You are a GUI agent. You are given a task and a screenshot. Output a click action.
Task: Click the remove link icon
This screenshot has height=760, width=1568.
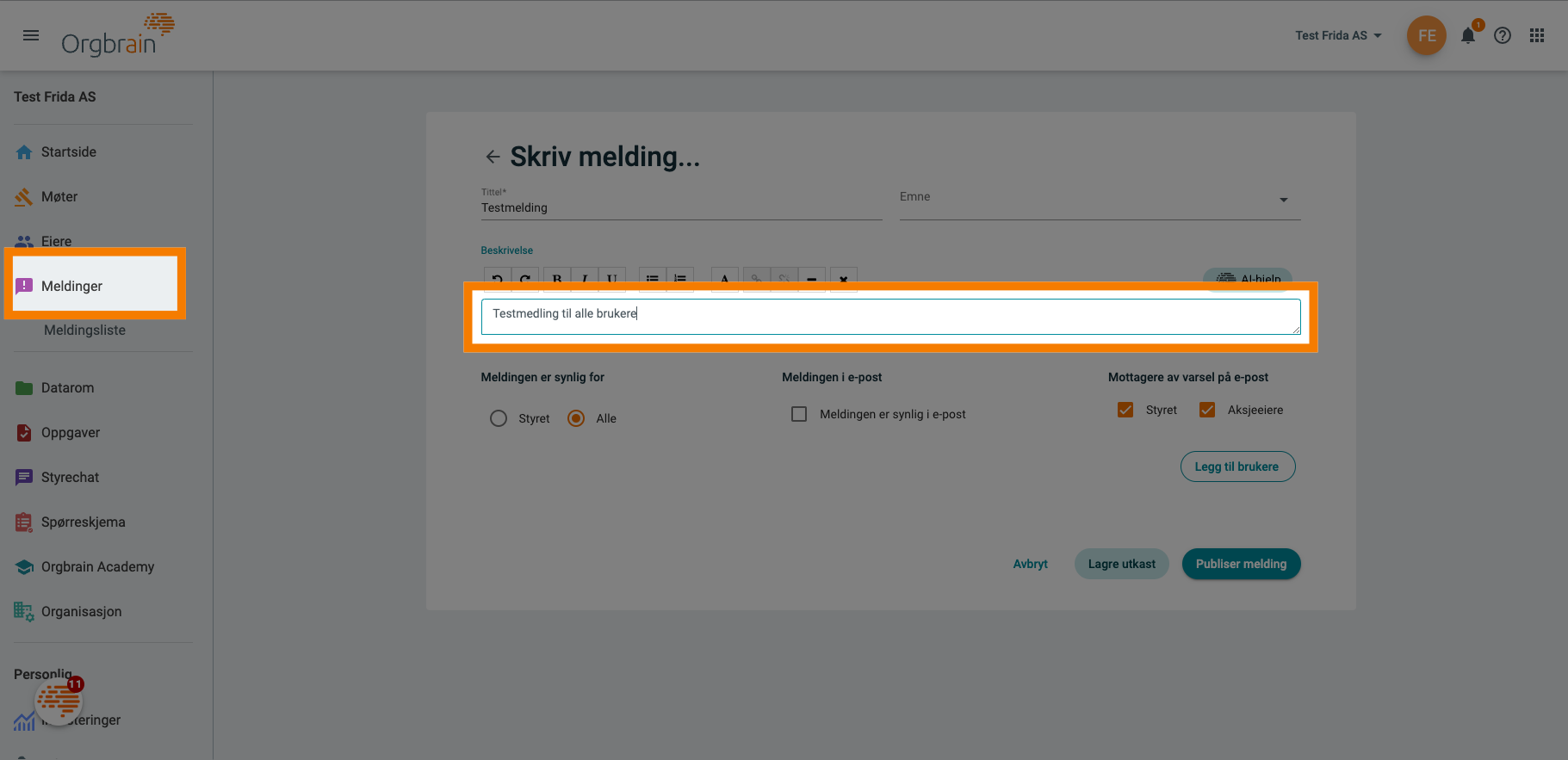(x=784, y=280)
